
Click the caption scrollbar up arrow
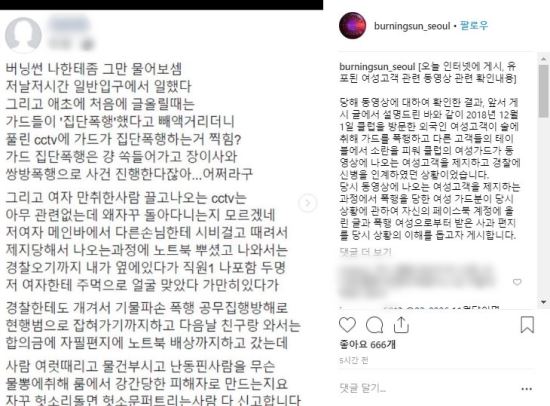coord(544,59)
